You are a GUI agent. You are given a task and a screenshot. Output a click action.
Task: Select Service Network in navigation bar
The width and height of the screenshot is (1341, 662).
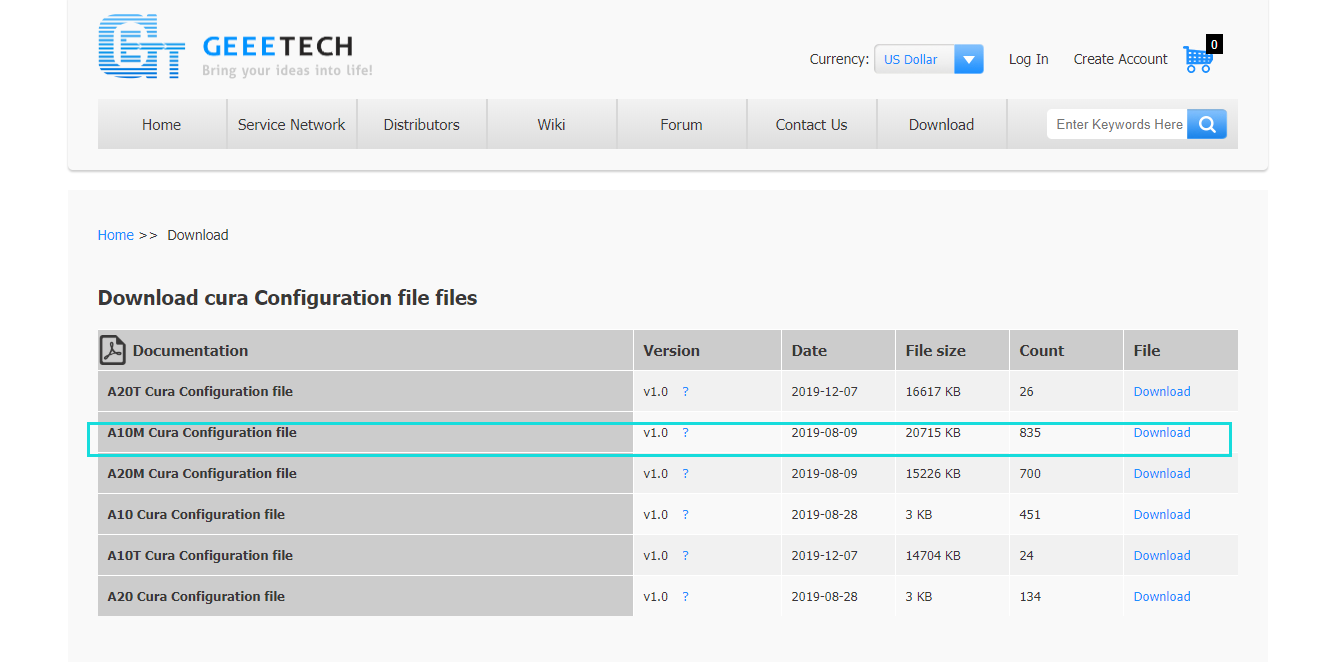pyautogui.click(x=291, y=125)
